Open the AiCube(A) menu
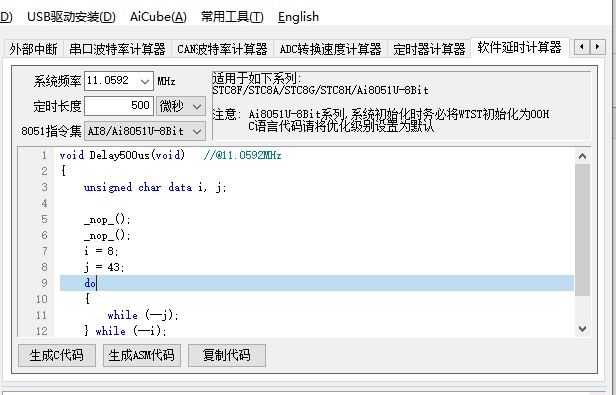 pyautogui.click(x=158, y=17)
